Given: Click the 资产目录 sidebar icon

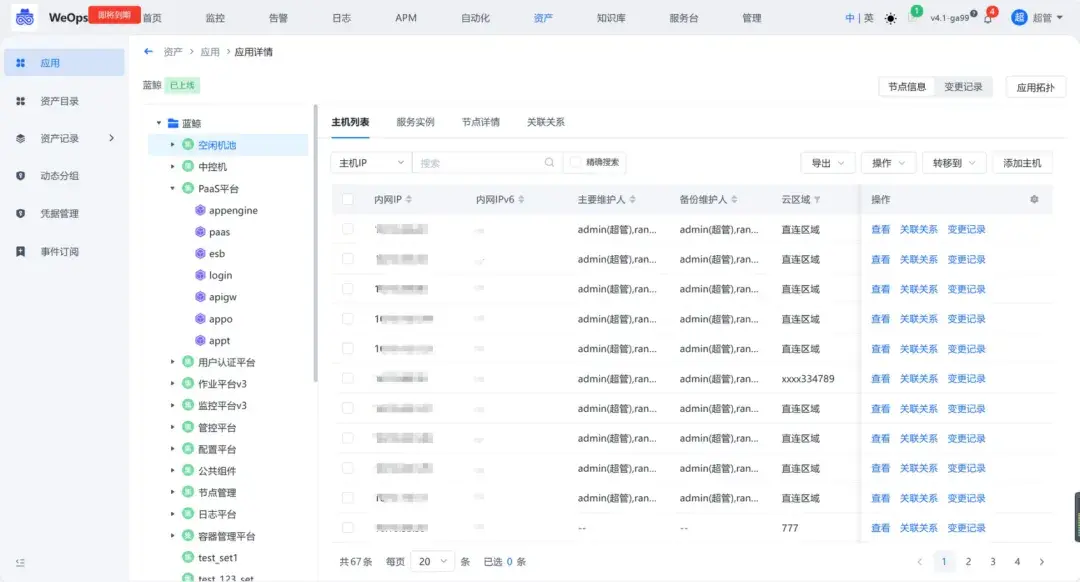Looking at the screenshot, I should tap(21, 101).
